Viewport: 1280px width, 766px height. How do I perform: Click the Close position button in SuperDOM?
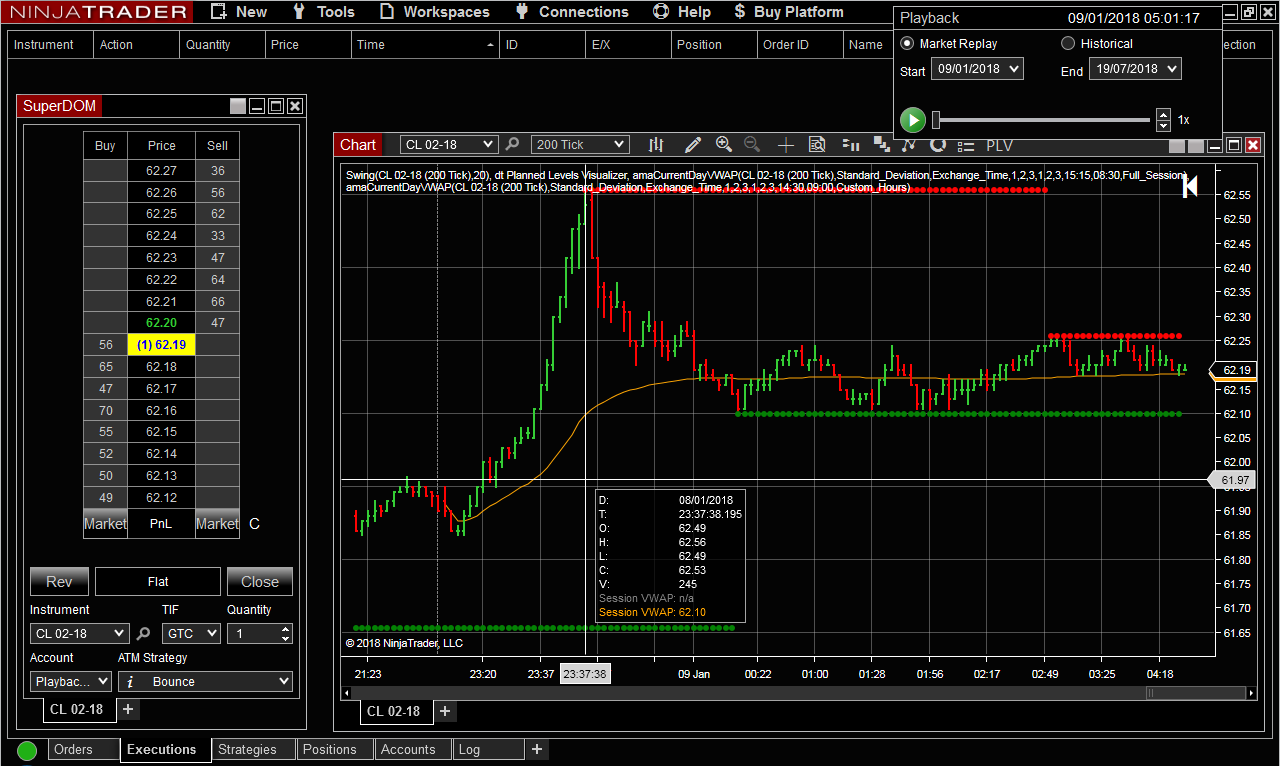point(260,582)
